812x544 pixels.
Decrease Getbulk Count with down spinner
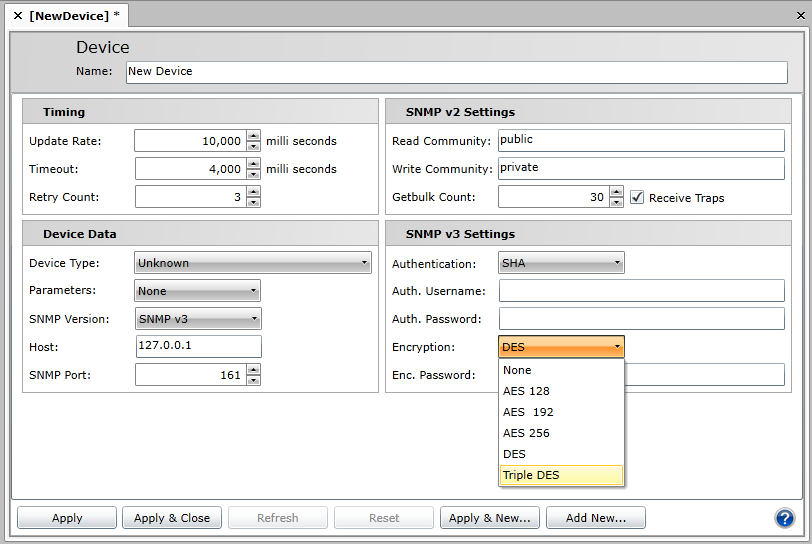pyautogui.click(x=616, y=202)
